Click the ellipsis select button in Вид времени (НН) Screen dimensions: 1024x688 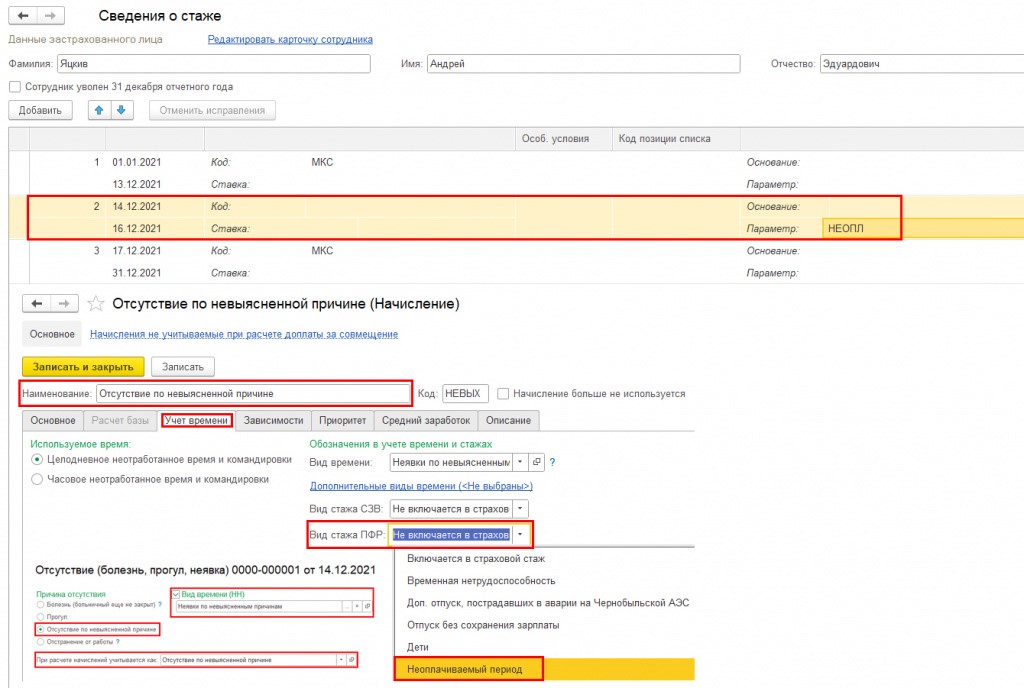pyautogui.click(x=347, y=606)
